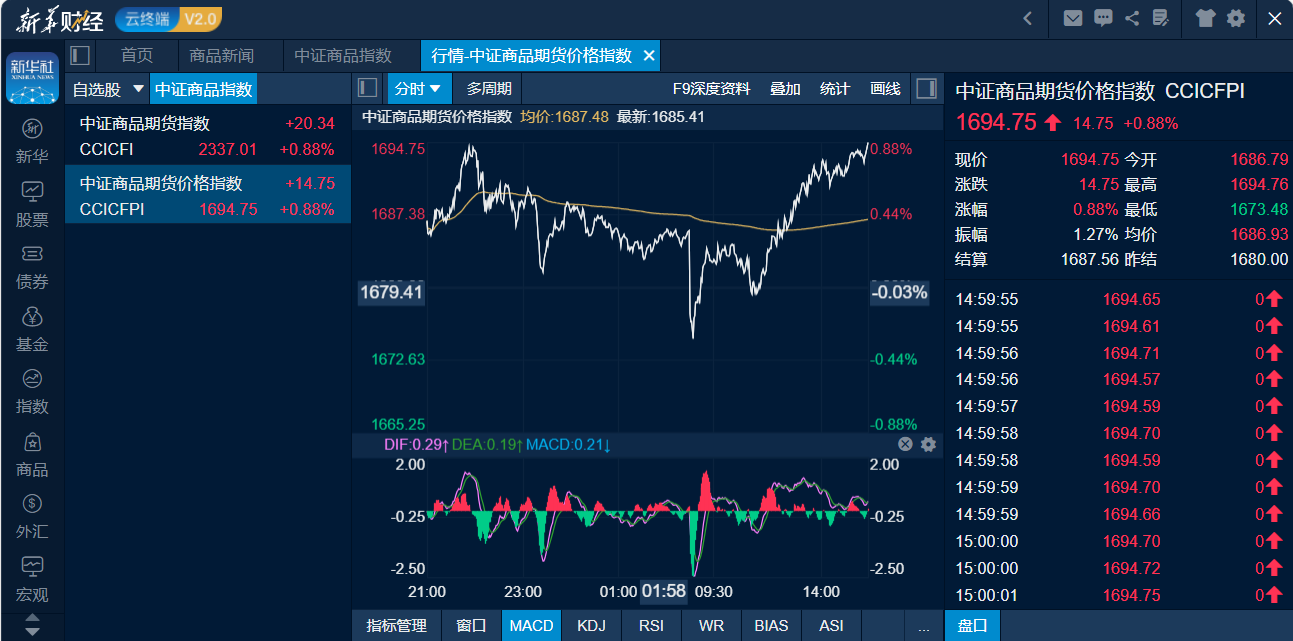Click the share icon in title bar
This screenshot has width=1293, height=641.
[x=1132, y=18]
